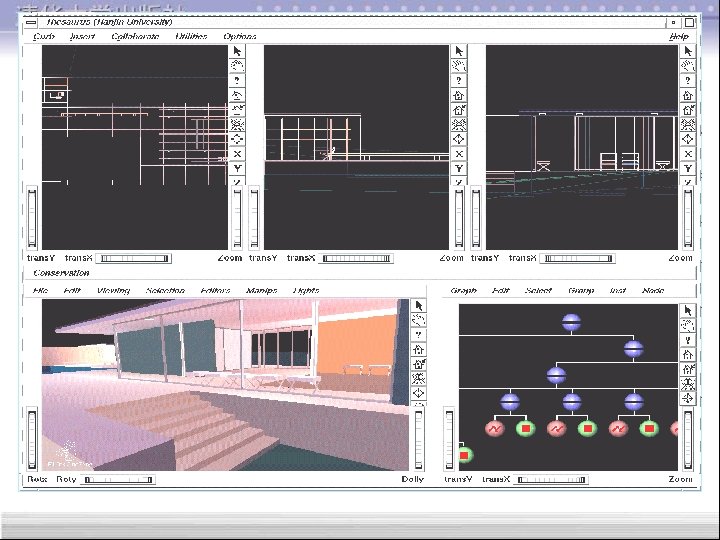
Task: Click the view-all icon in top-left viewer
Action: (x=237, y=124)
